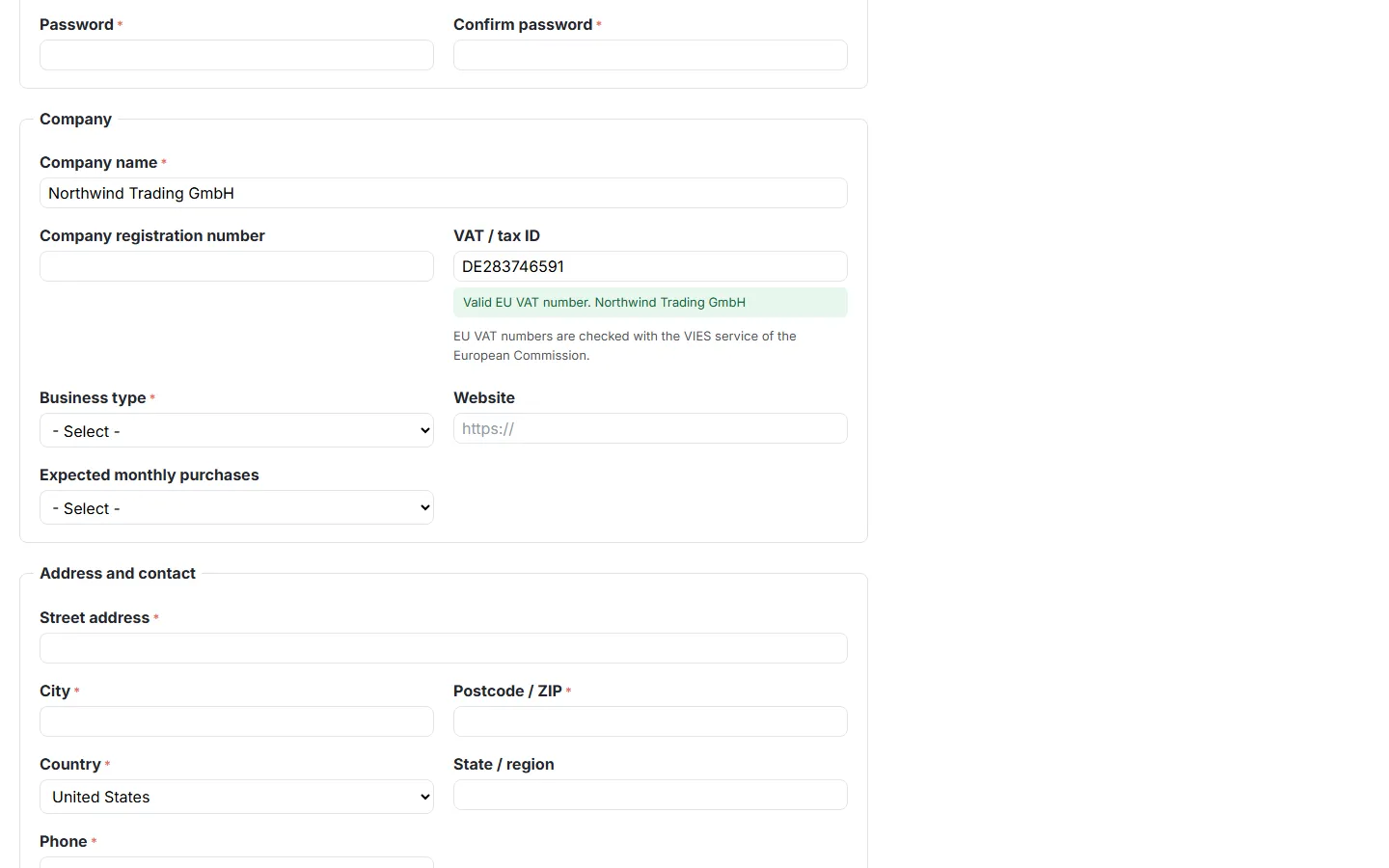Click the Password input field

click(x=236, y=55)
